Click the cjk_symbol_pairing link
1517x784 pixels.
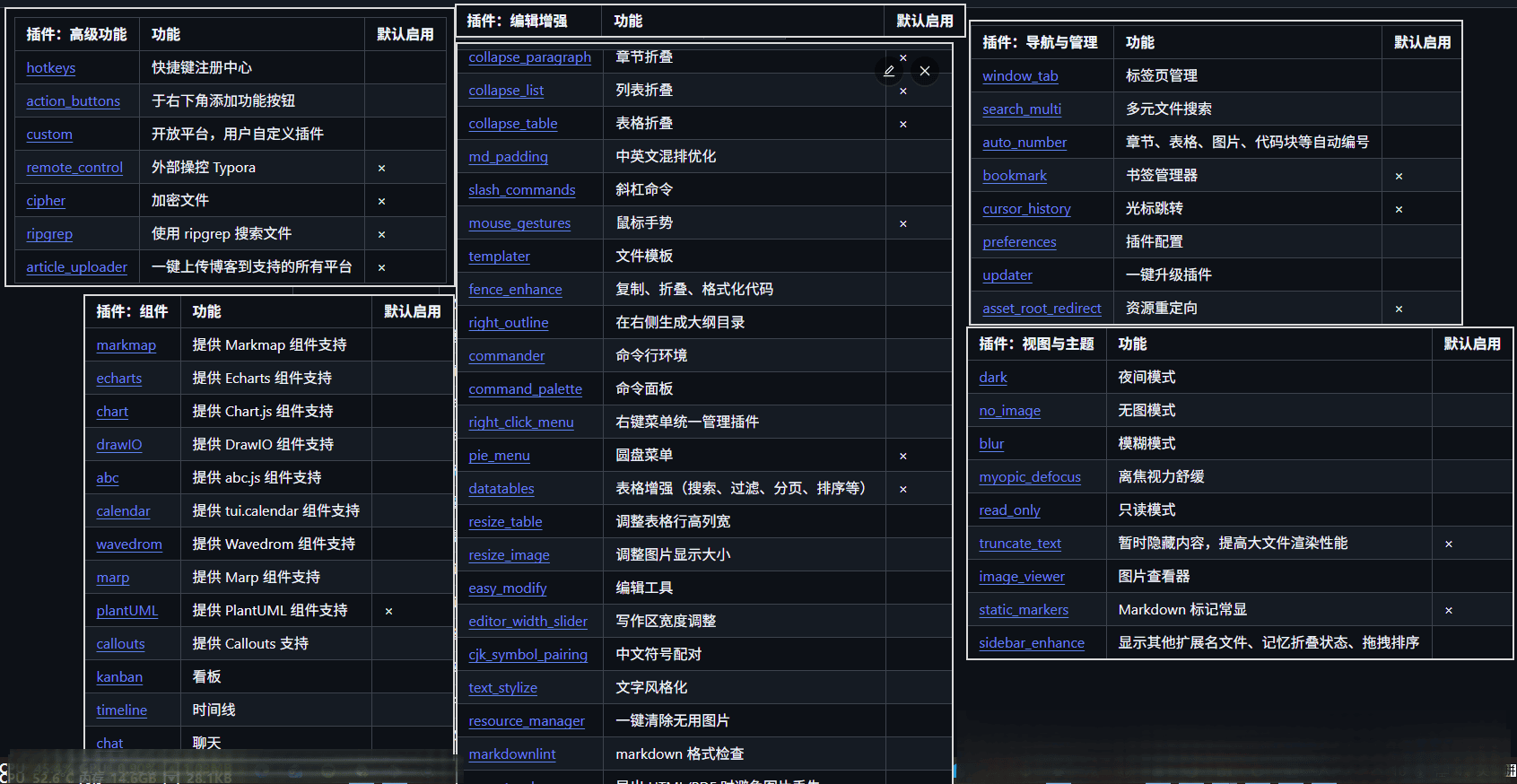[x=528, y=655]
